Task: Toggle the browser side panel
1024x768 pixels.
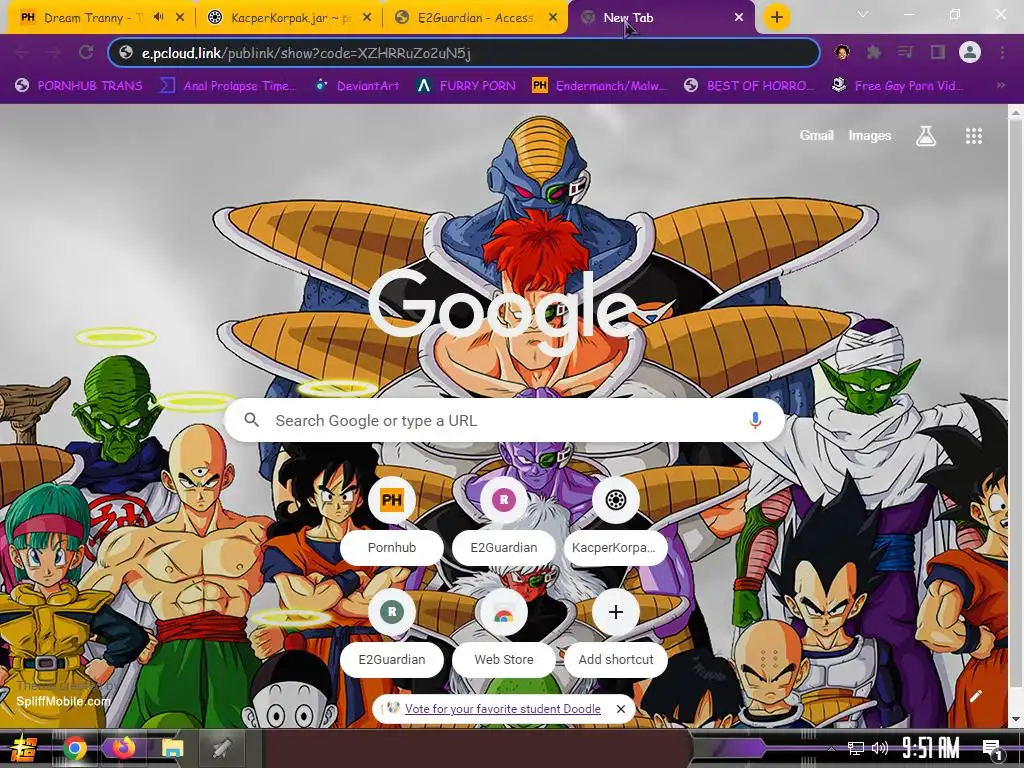Action: click(x=938, y=52)
